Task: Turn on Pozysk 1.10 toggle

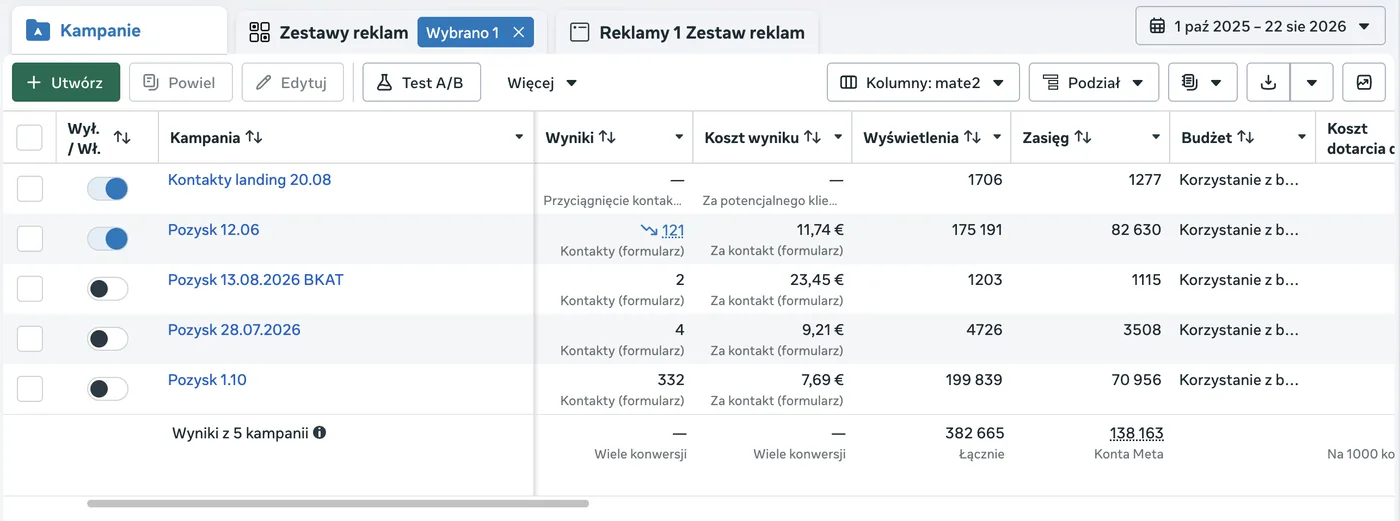Action: coord(108,388)
